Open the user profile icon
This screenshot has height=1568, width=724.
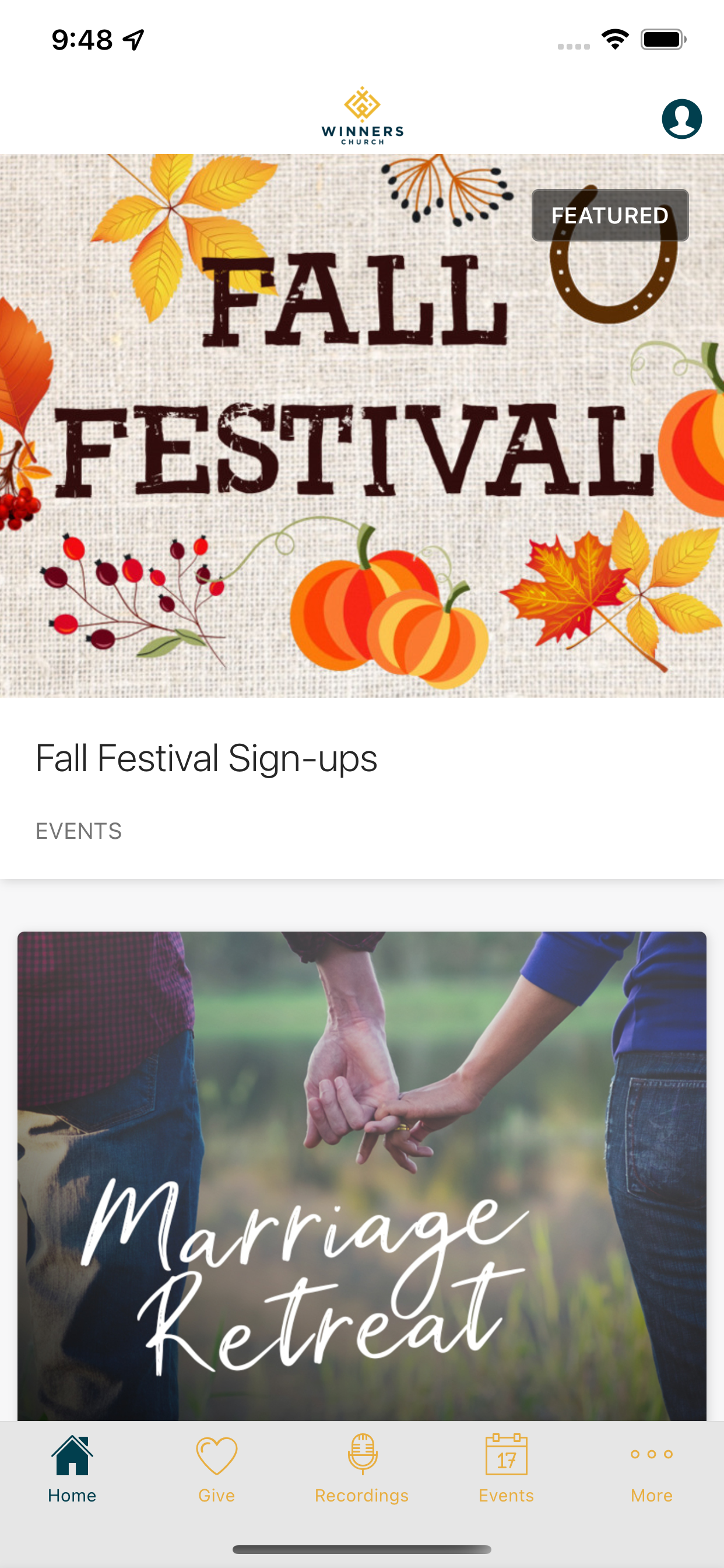tap(681, 118)
